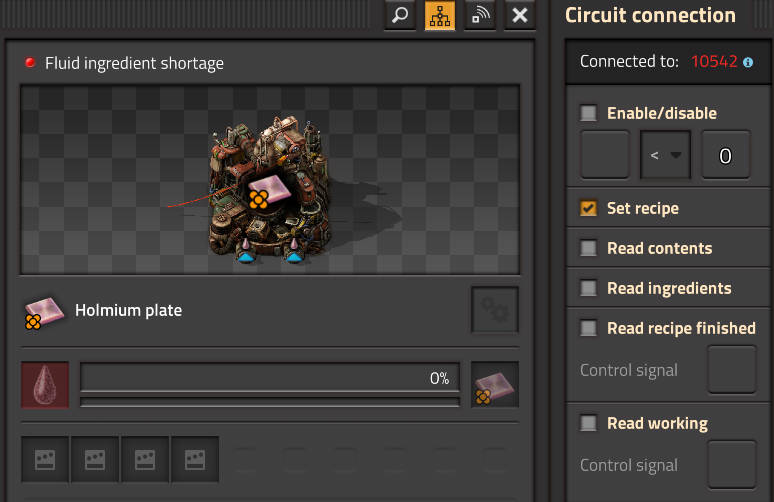The width and height of the screenshot is (774, 502).
Task: Choose the enable condition signal slot
Action: pyautogui.click(x=605, y=155)
